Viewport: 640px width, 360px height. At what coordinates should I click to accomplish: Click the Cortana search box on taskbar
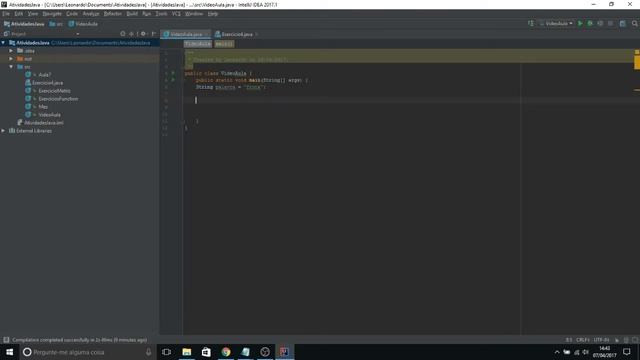88,352
